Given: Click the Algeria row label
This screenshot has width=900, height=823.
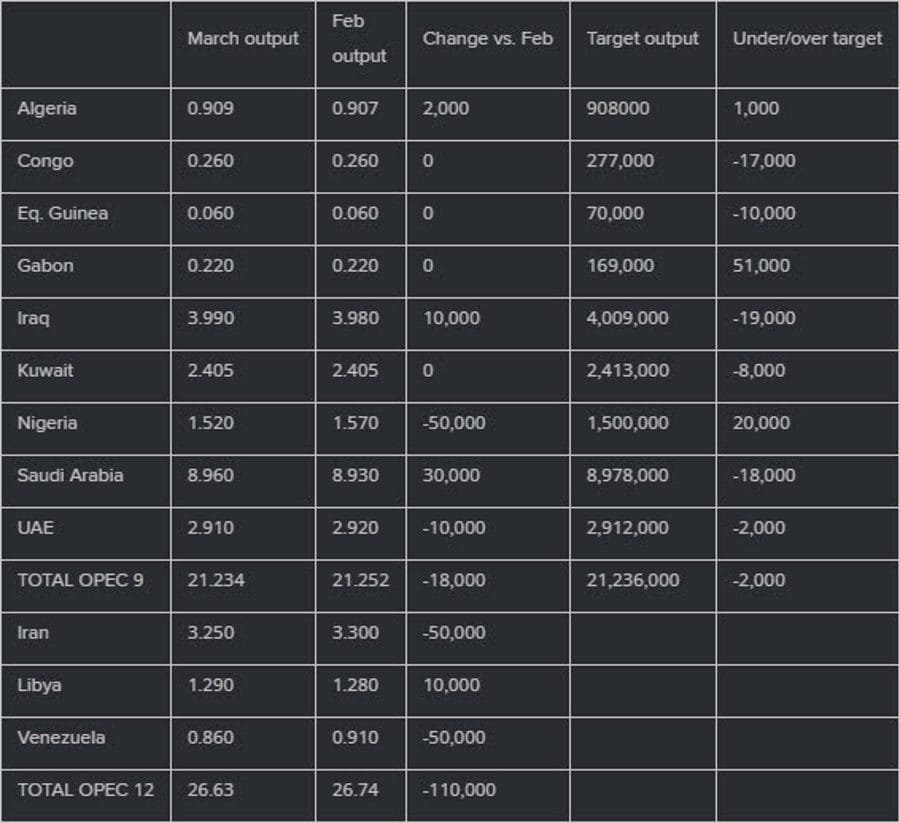Looking at the screenshot, I should point(46,108).
